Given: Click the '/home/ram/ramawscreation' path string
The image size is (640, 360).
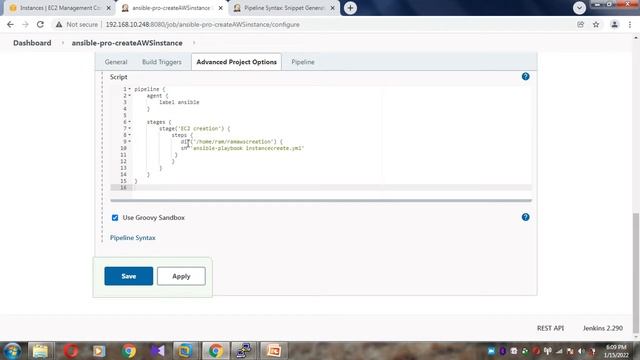Looking at the screenshot, I should point(233,142).
